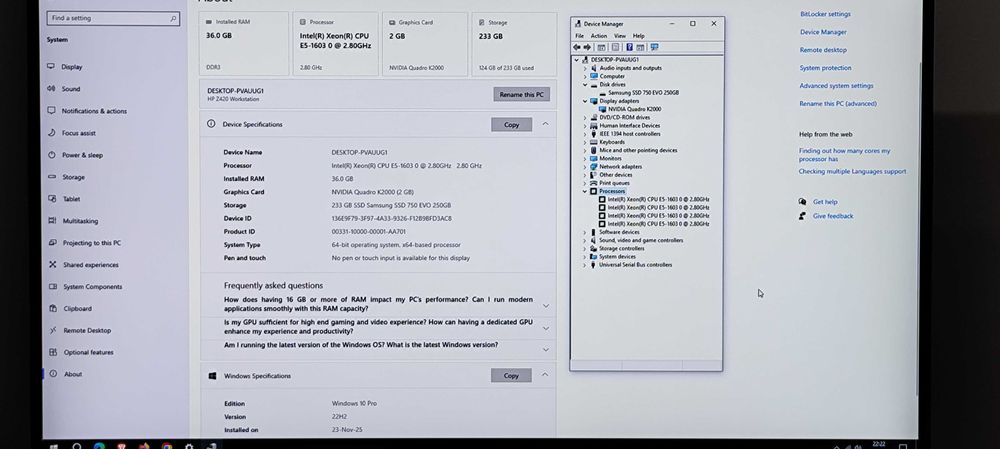Open the Help menu in Device Manager
Image resolution: width=1000 pixels, height=449 pixels.
(x=638, y=36)
